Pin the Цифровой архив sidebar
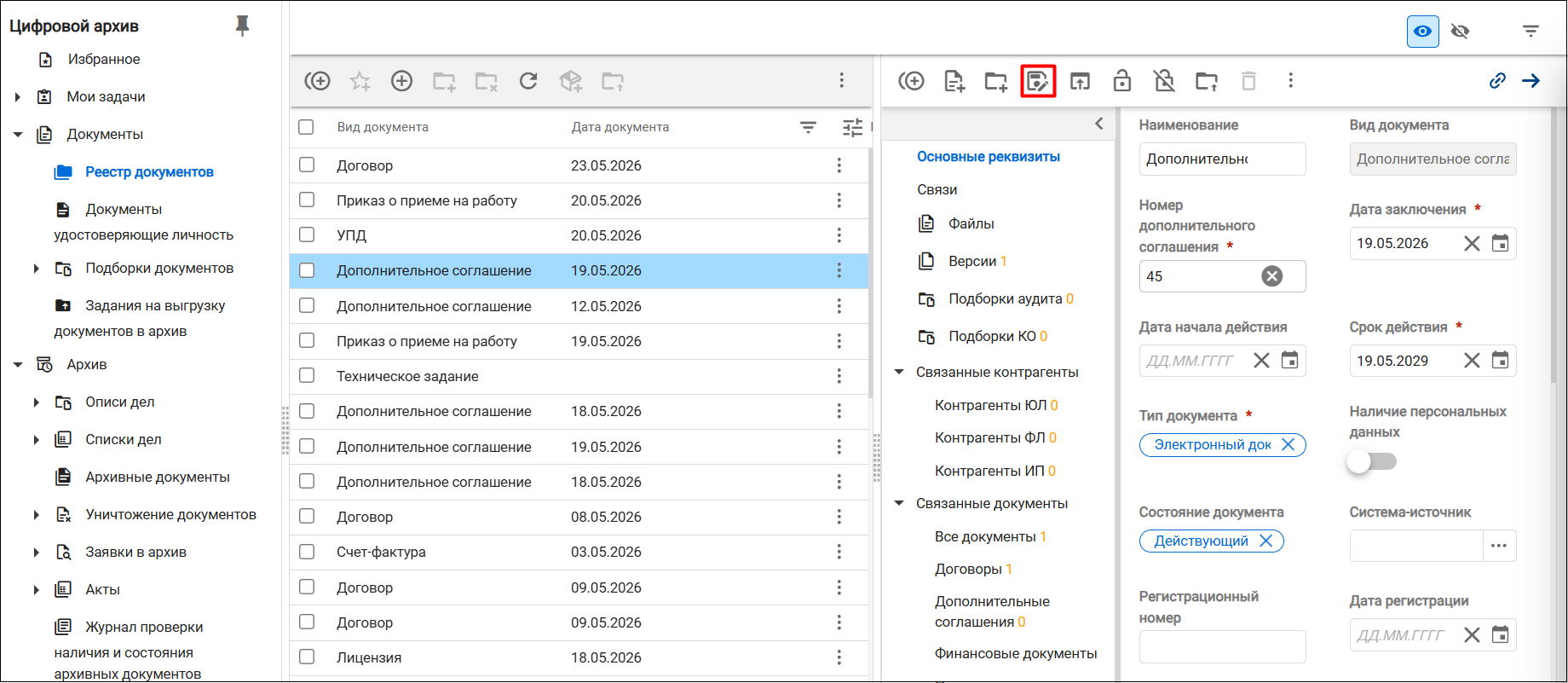 click(242, 26)
